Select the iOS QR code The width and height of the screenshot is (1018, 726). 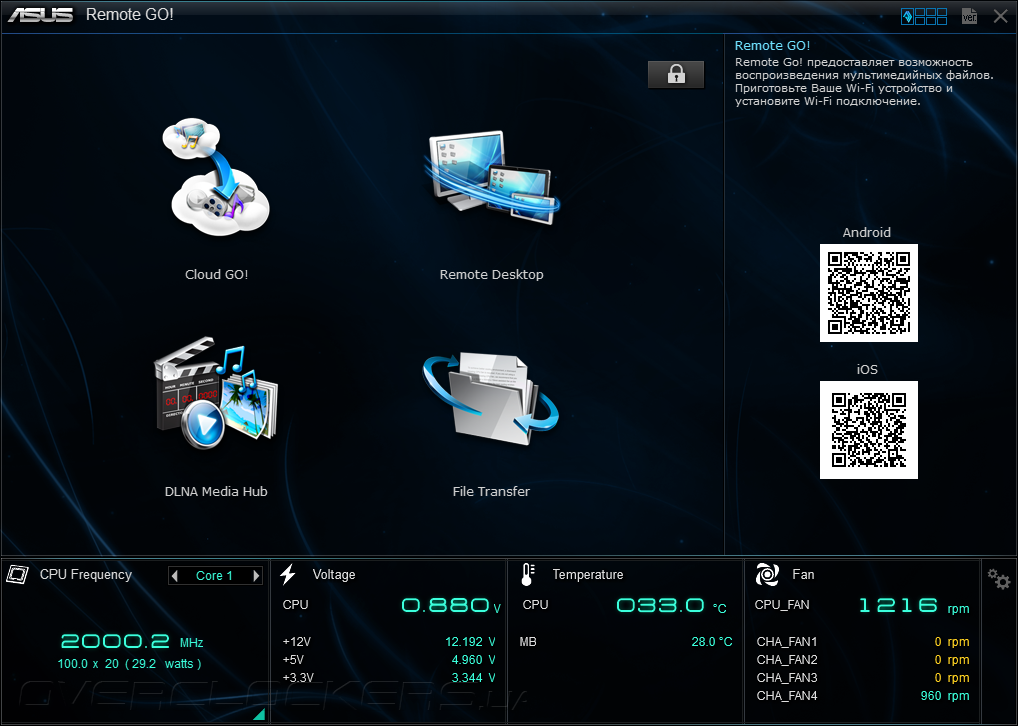869,430
